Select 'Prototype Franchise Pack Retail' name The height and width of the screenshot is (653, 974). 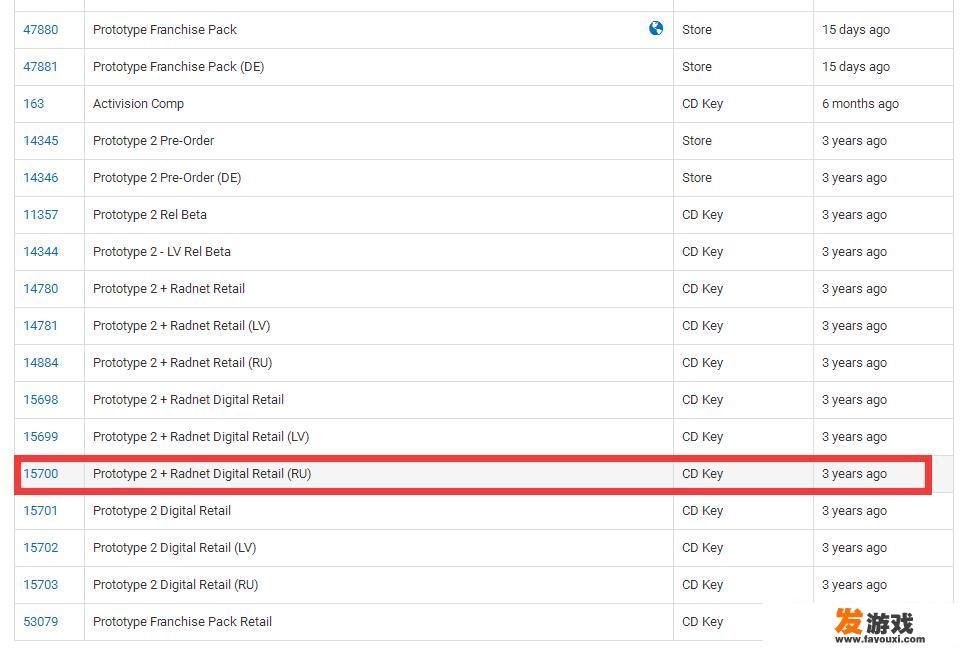[182, 622]
